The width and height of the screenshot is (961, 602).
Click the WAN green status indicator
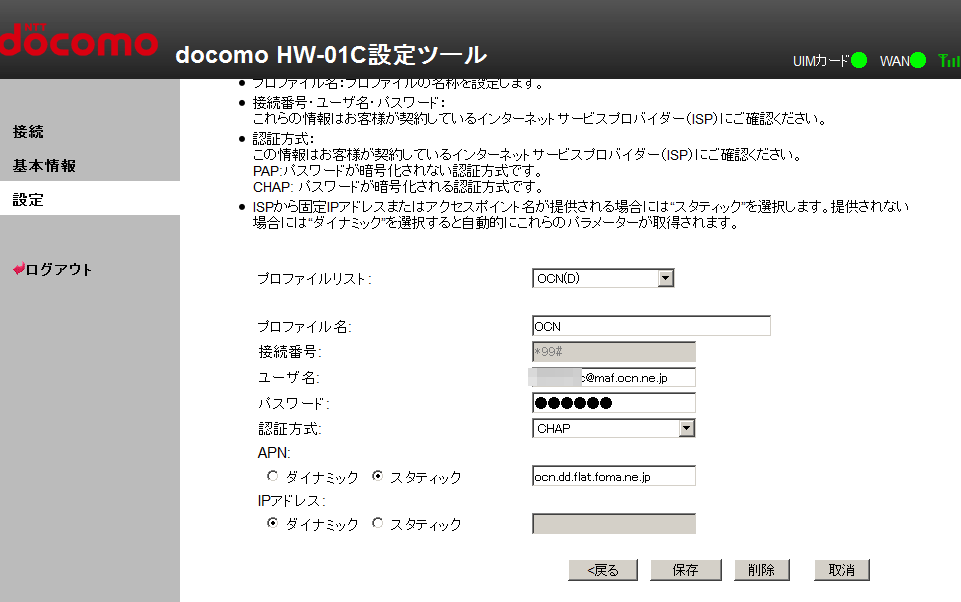tap(918, 60)
